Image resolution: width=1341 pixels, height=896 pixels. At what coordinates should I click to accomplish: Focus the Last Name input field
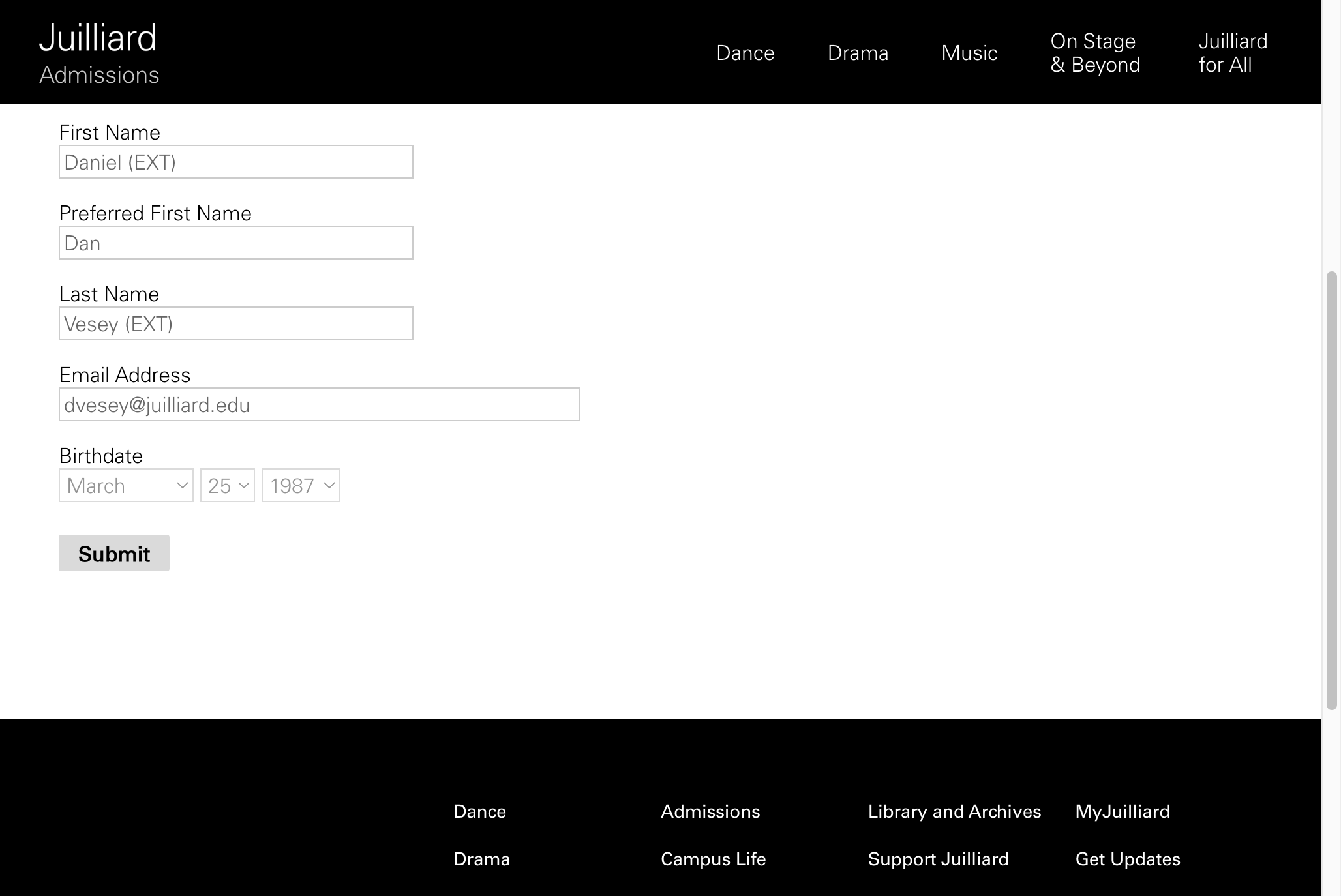click(x=236, y=323)
